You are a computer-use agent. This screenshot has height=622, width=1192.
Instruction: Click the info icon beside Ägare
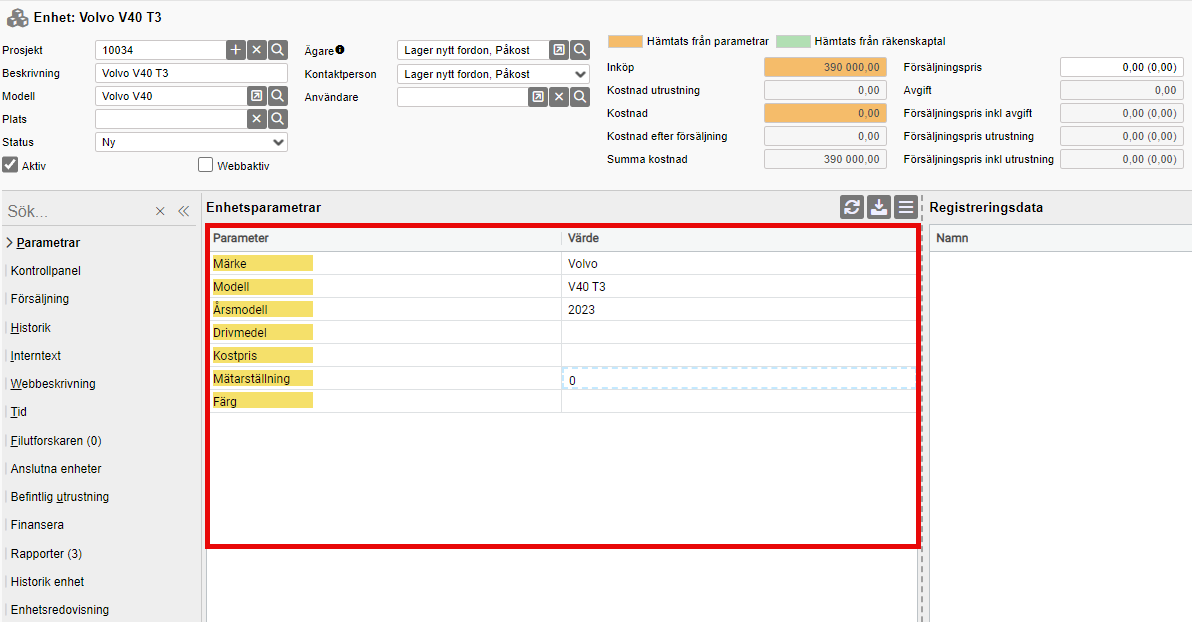(340, 49)
